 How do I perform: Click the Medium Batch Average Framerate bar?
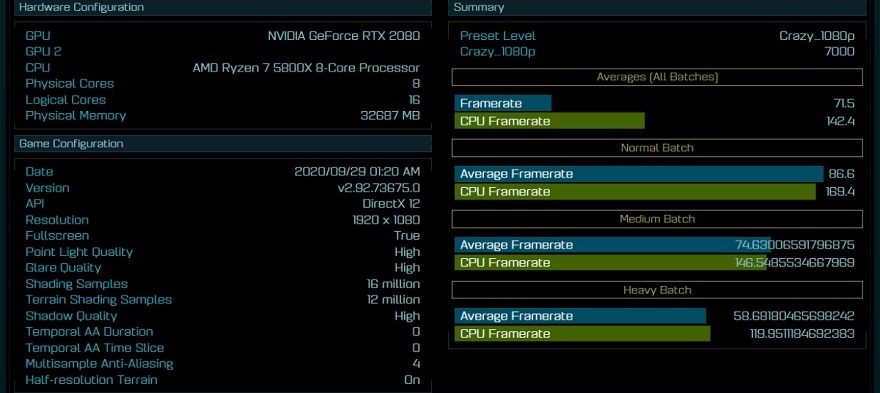coord(613,245)
